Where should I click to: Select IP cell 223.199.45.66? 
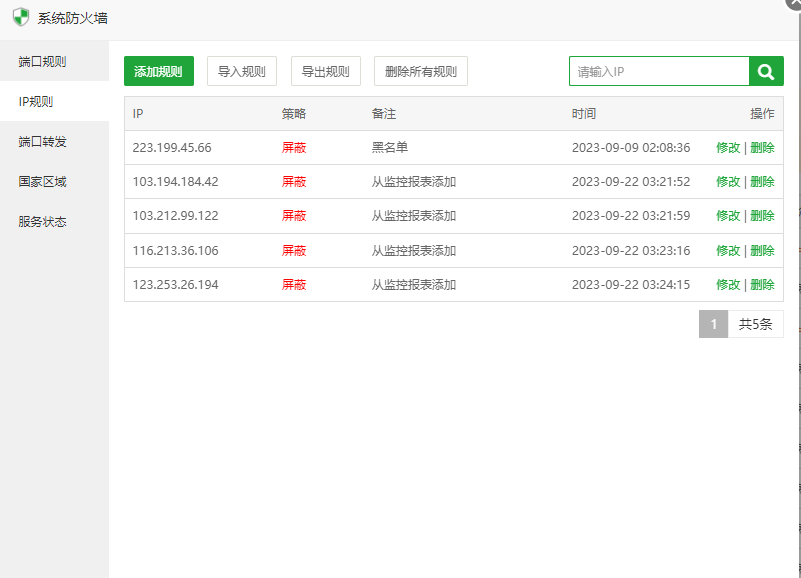coord(172,148)
